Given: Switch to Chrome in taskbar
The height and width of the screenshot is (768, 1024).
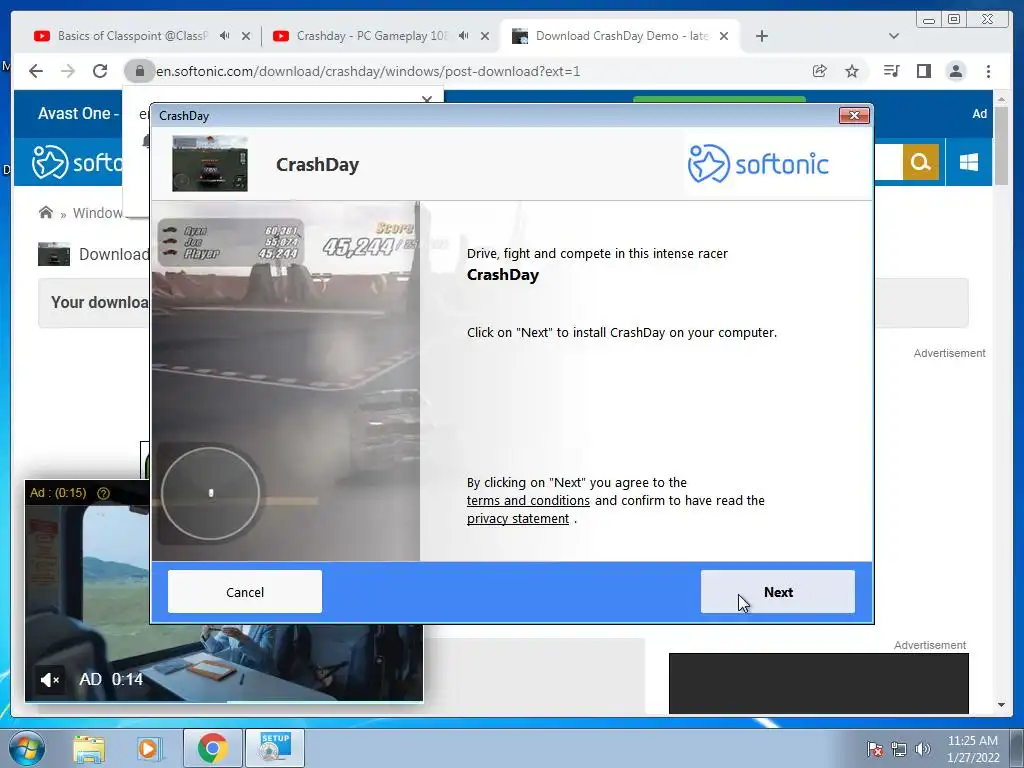Looking at the screenshot, I should 213,748.
